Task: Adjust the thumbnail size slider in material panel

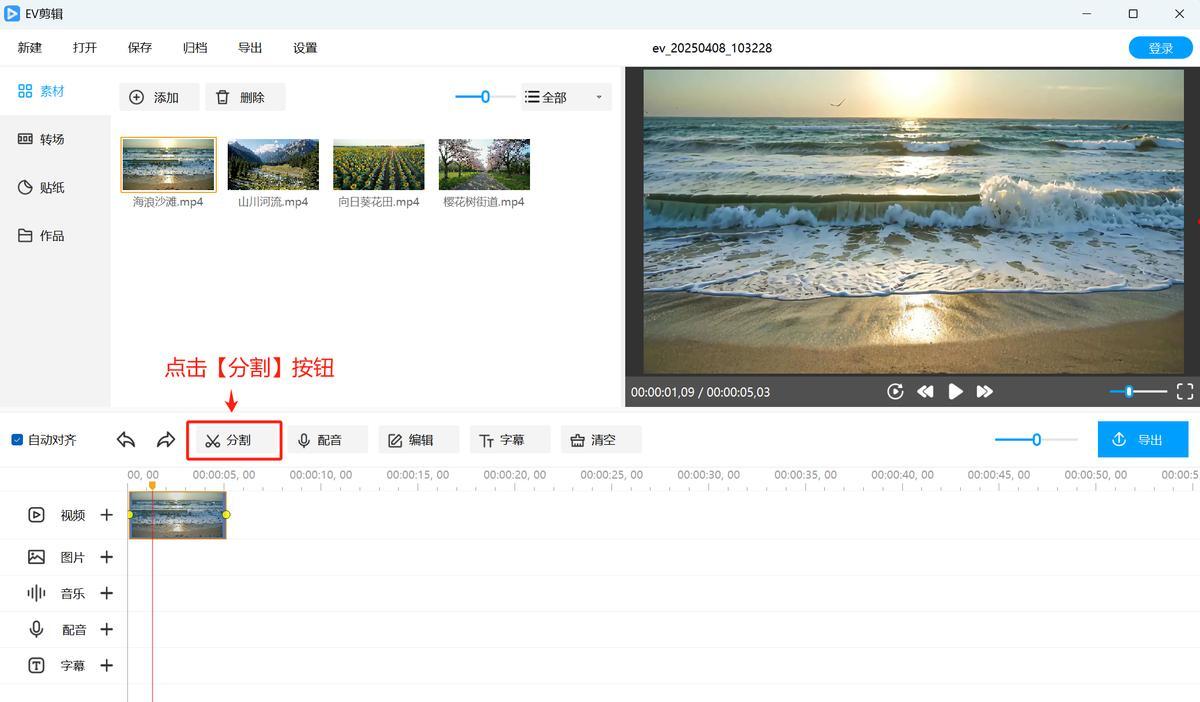Action: (485, 97)
